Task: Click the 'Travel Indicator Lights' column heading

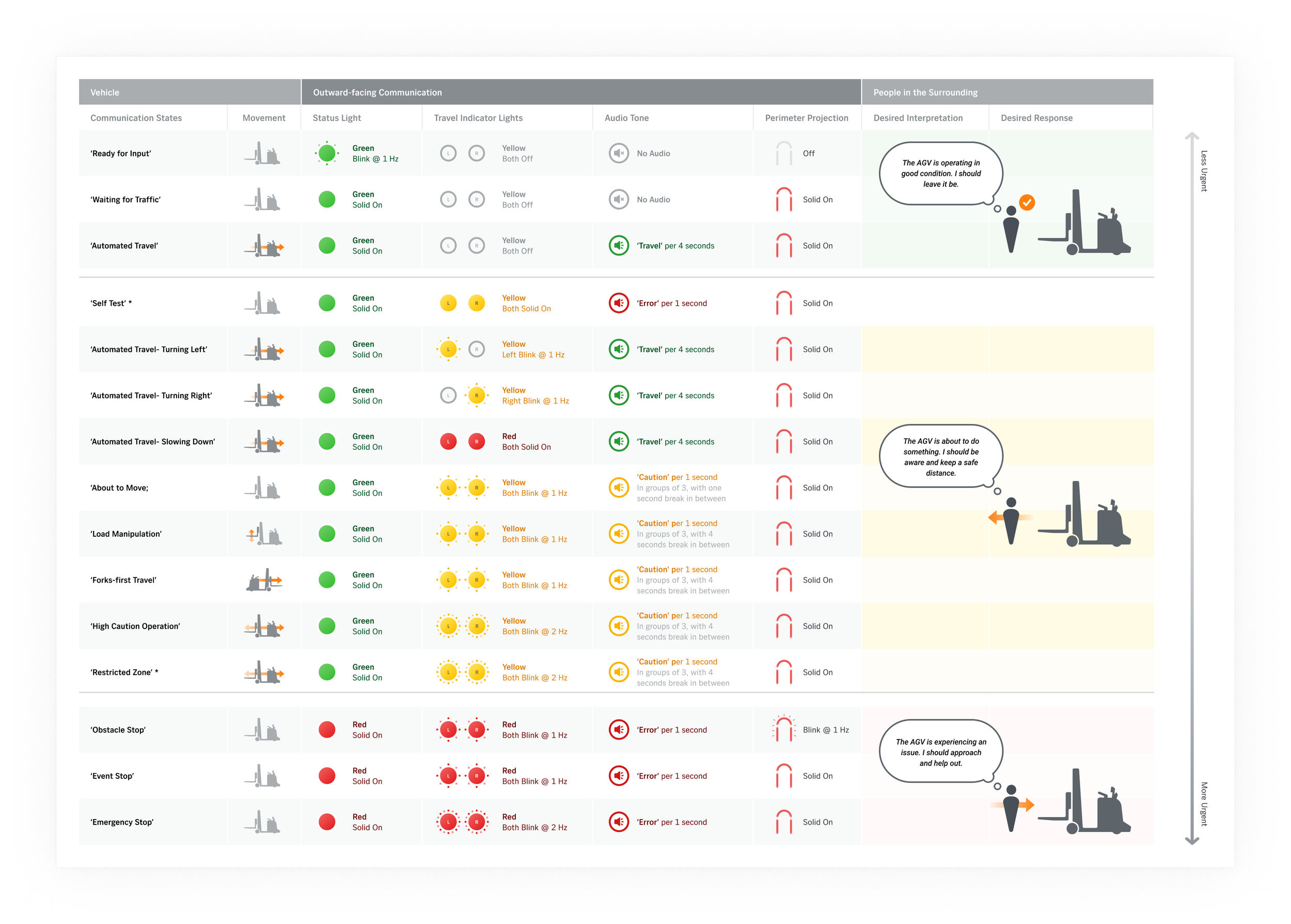Action: [478, 118]
